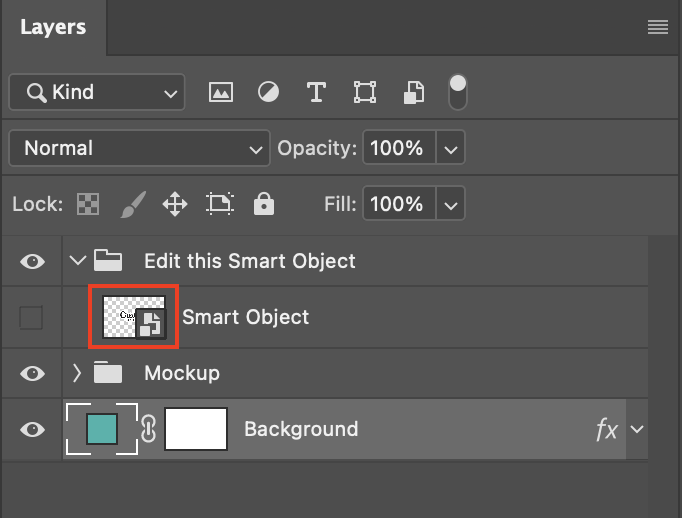Prevent artboard auto-nesting lock icon
The height and width of the screenshot is (518, 682).
coord(219,205)
